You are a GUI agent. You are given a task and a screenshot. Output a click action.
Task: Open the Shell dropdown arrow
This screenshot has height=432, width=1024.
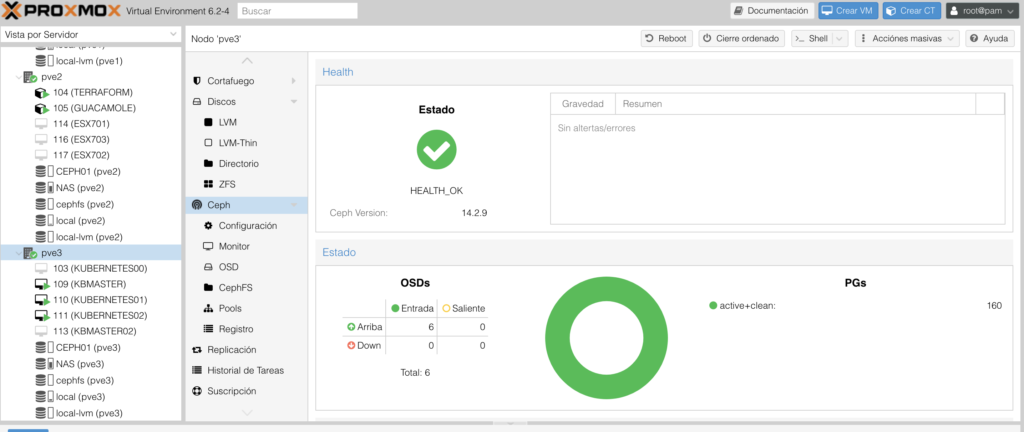point(840,39)
